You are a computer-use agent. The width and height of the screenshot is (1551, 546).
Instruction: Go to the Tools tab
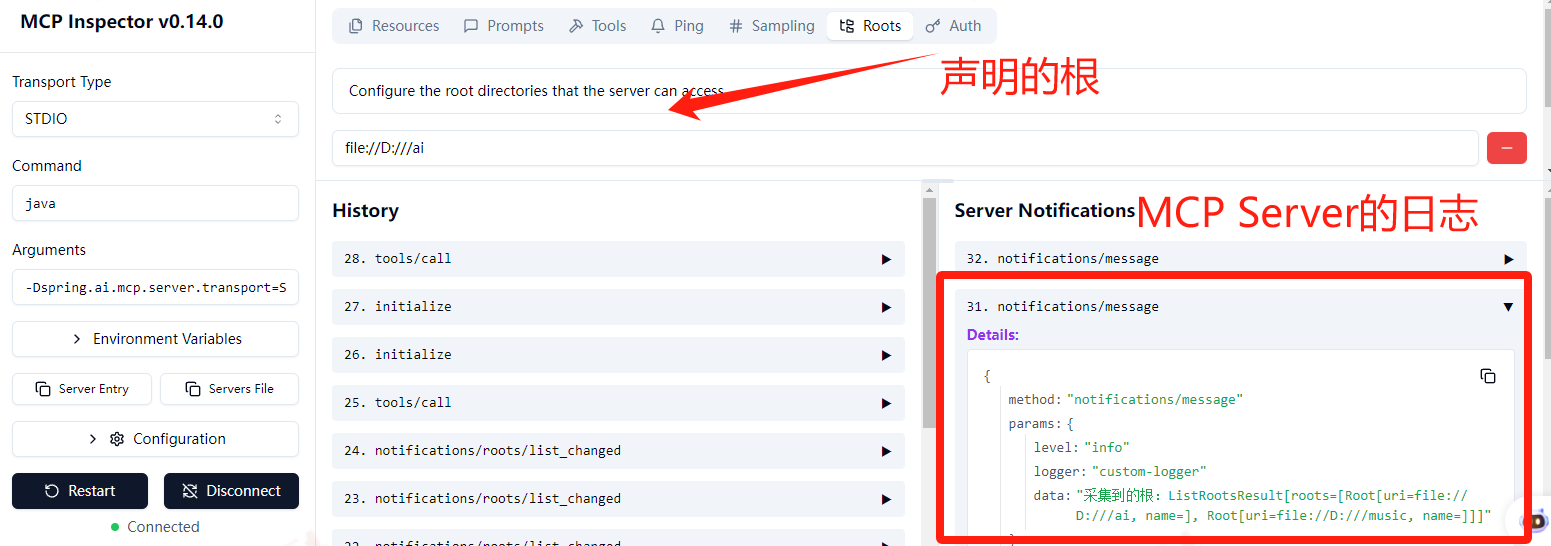coord(597,26)
